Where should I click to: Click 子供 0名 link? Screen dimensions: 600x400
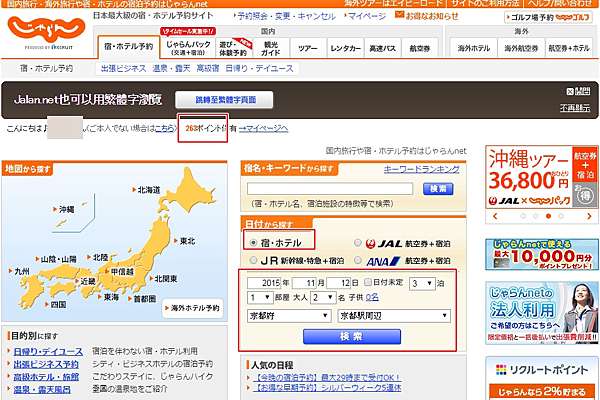click(x=372, y=297)
